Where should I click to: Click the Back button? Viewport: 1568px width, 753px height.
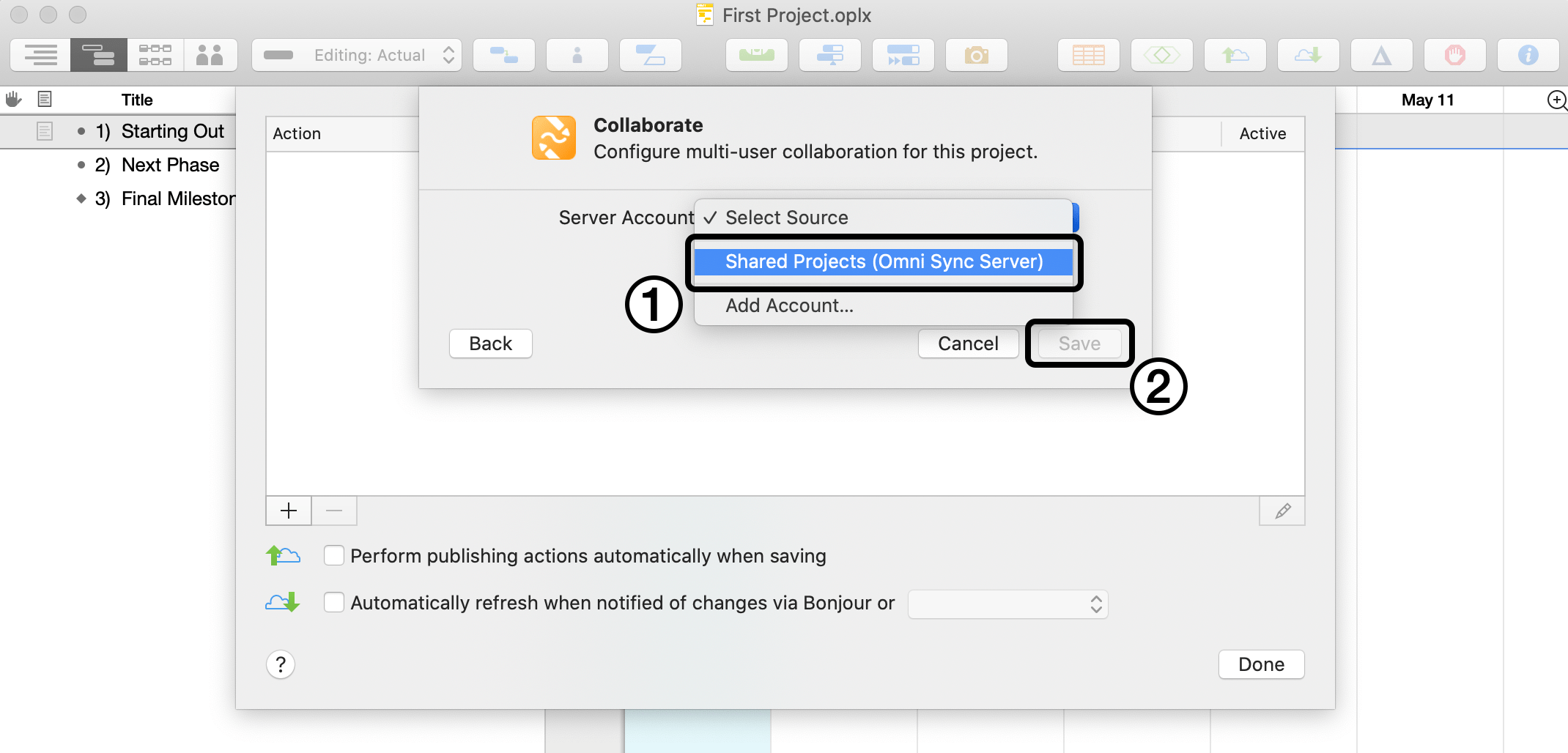click(490, 344)
